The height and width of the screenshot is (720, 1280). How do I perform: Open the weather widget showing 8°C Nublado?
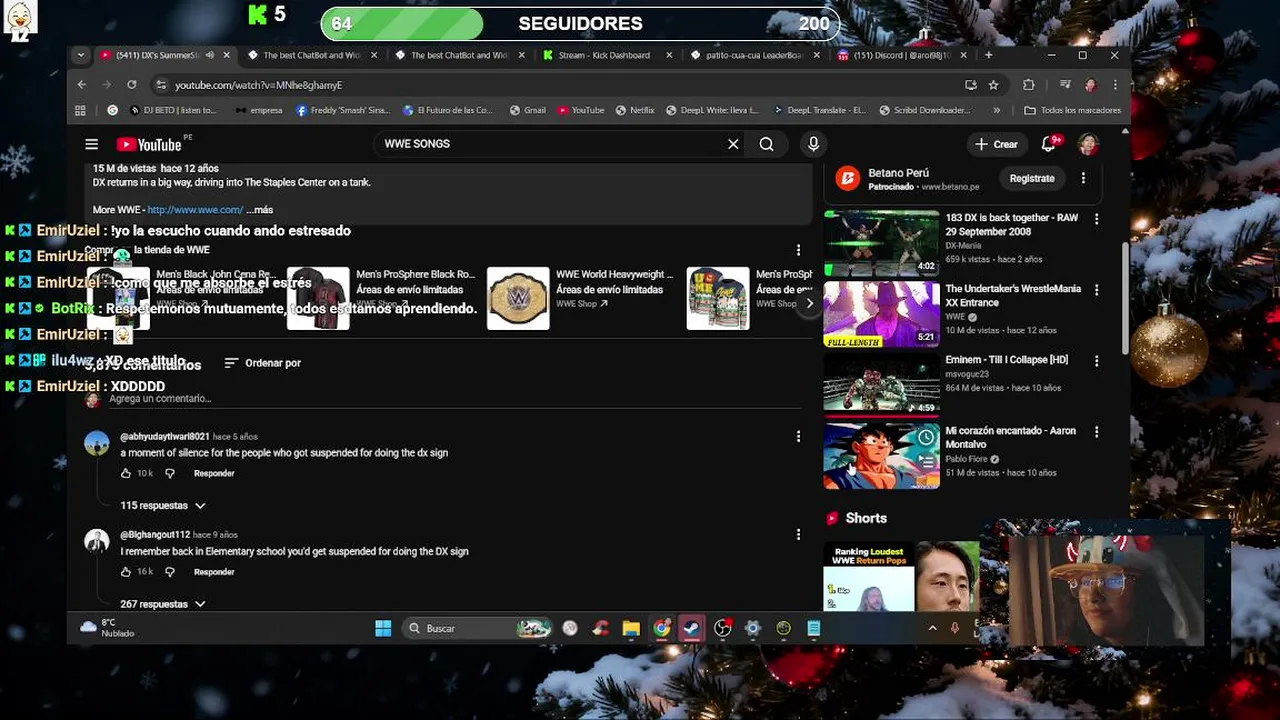click(x=108, y=628)
